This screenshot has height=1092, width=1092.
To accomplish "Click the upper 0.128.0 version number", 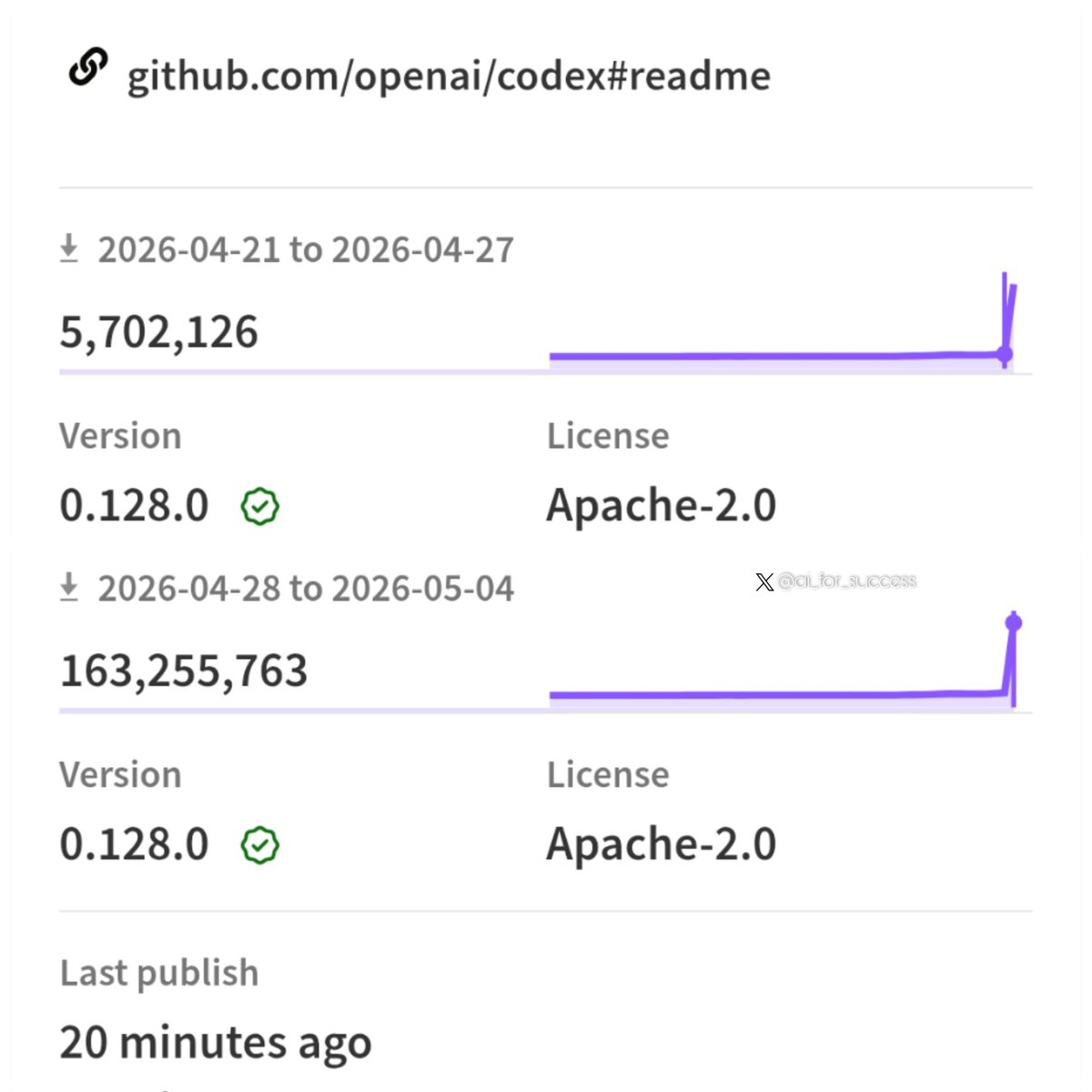I will [x=135, y=505].
